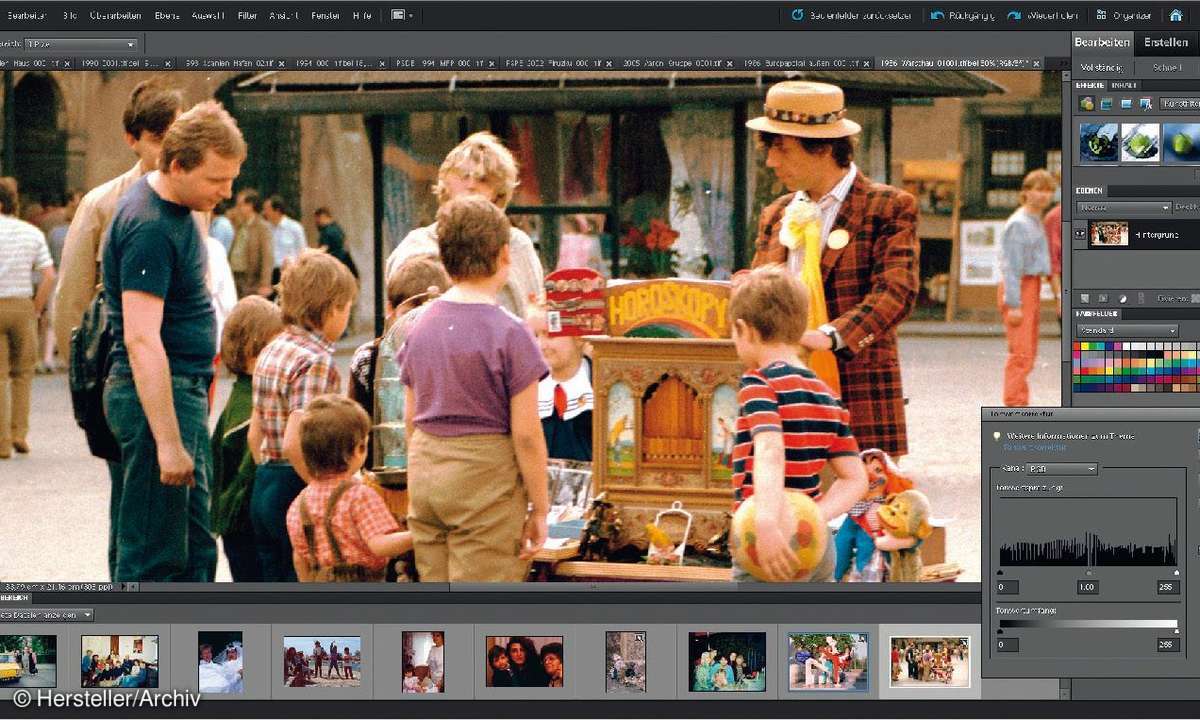Click the output level maximum field 255
This screenshot has height=720, width=1200.
pyautogui.click(x=1167, y=645)
